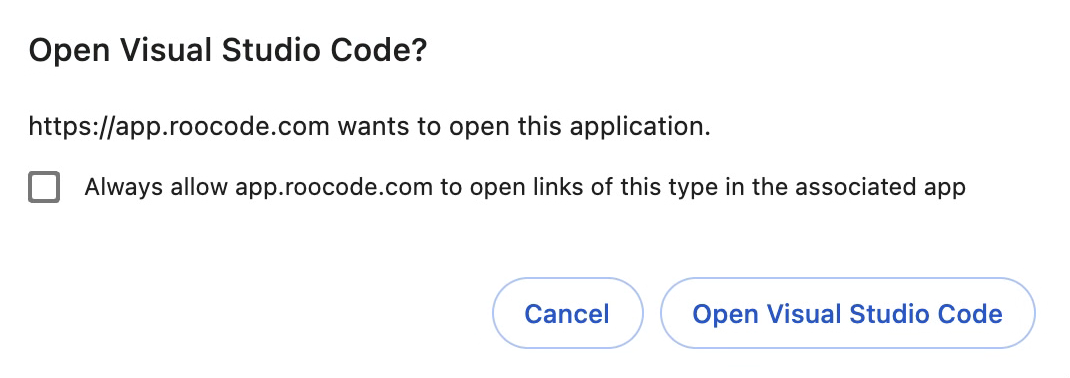Click the 'Always allow app.roocode.com' label text

click(x=259, y=187)
